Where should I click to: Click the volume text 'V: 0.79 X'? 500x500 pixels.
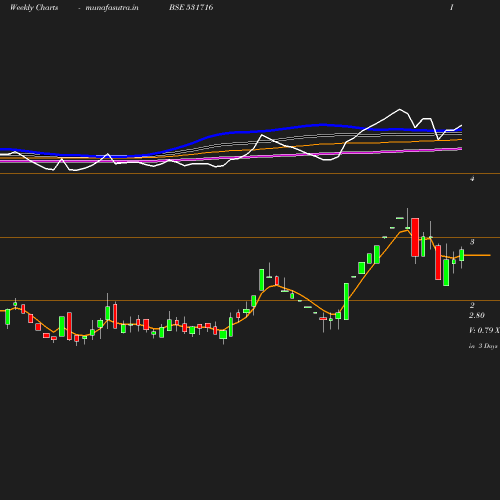pyautogui.click(x=484, y=330)
